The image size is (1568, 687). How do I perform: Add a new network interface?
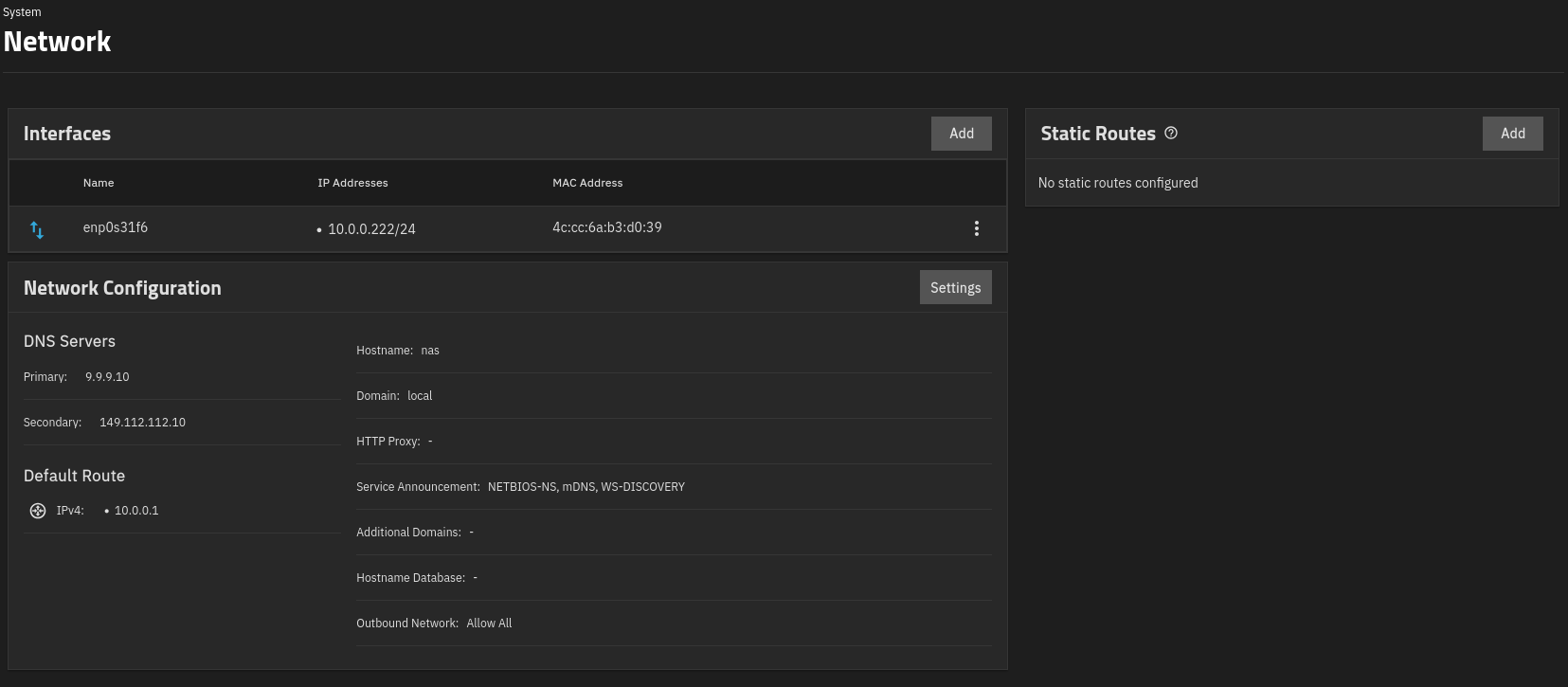(x=962, y=134)
